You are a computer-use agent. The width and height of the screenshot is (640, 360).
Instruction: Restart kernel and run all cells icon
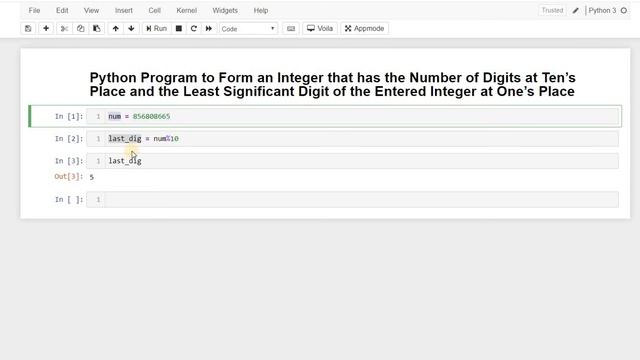209,29
